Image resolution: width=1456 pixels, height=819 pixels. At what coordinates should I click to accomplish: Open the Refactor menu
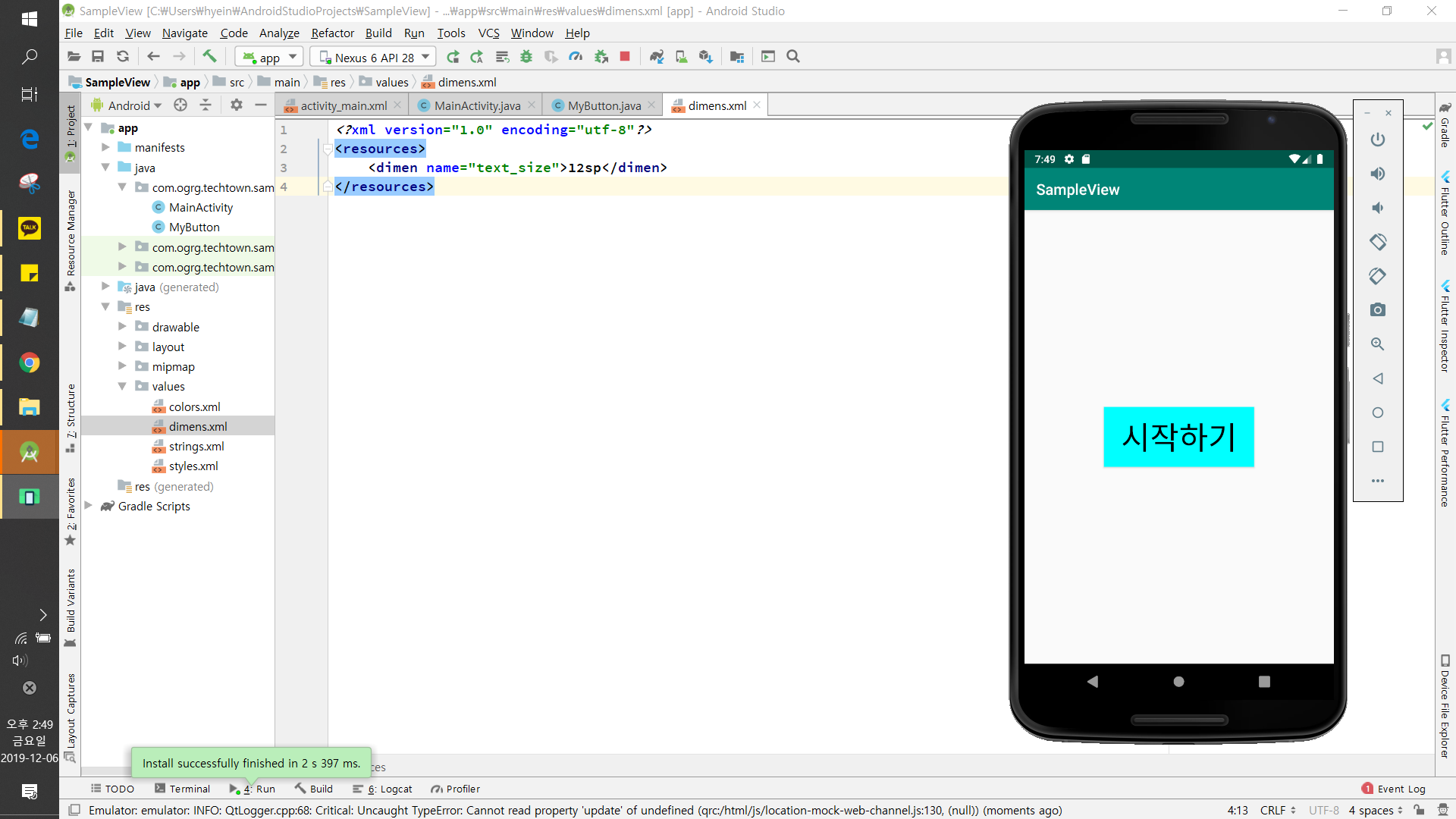332,33
